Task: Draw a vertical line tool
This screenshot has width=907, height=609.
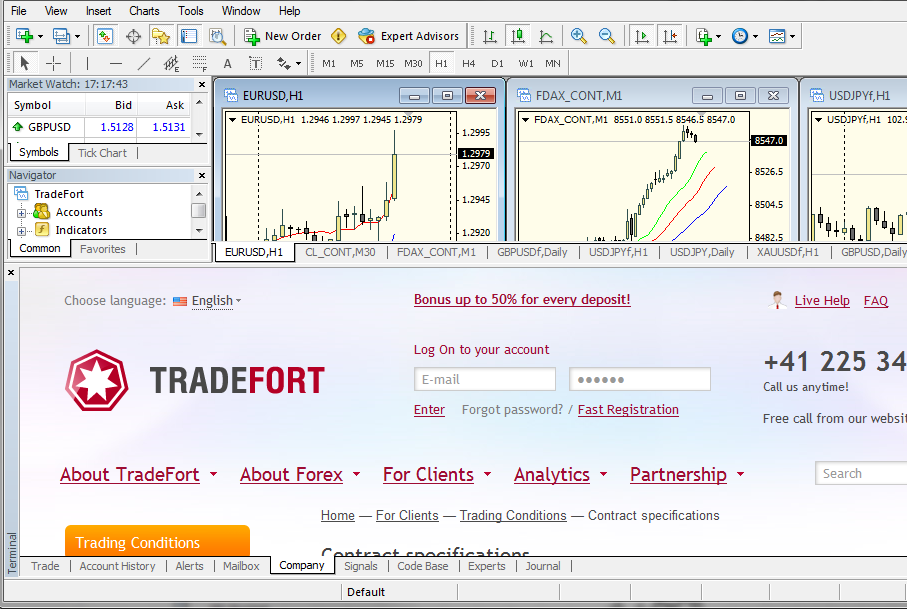Action: pyautogui.click(x=87, y=63)
